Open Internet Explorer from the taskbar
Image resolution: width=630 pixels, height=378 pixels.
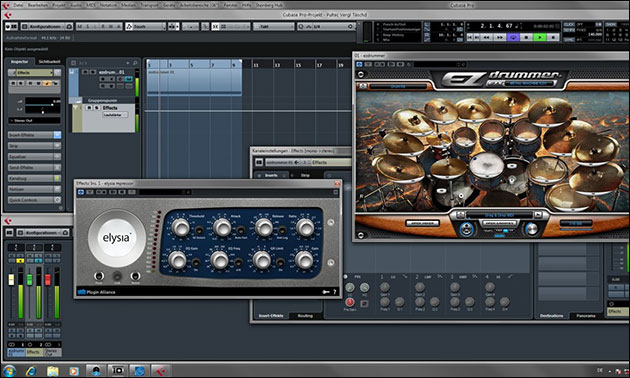tap(31, 371)
